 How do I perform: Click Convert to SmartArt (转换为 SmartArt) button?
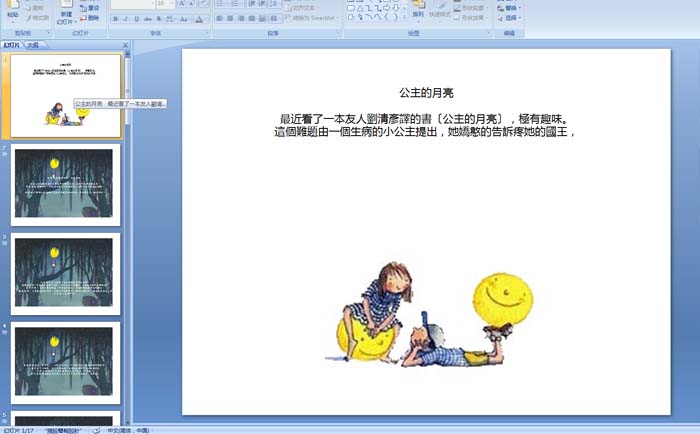click(311, 18)
